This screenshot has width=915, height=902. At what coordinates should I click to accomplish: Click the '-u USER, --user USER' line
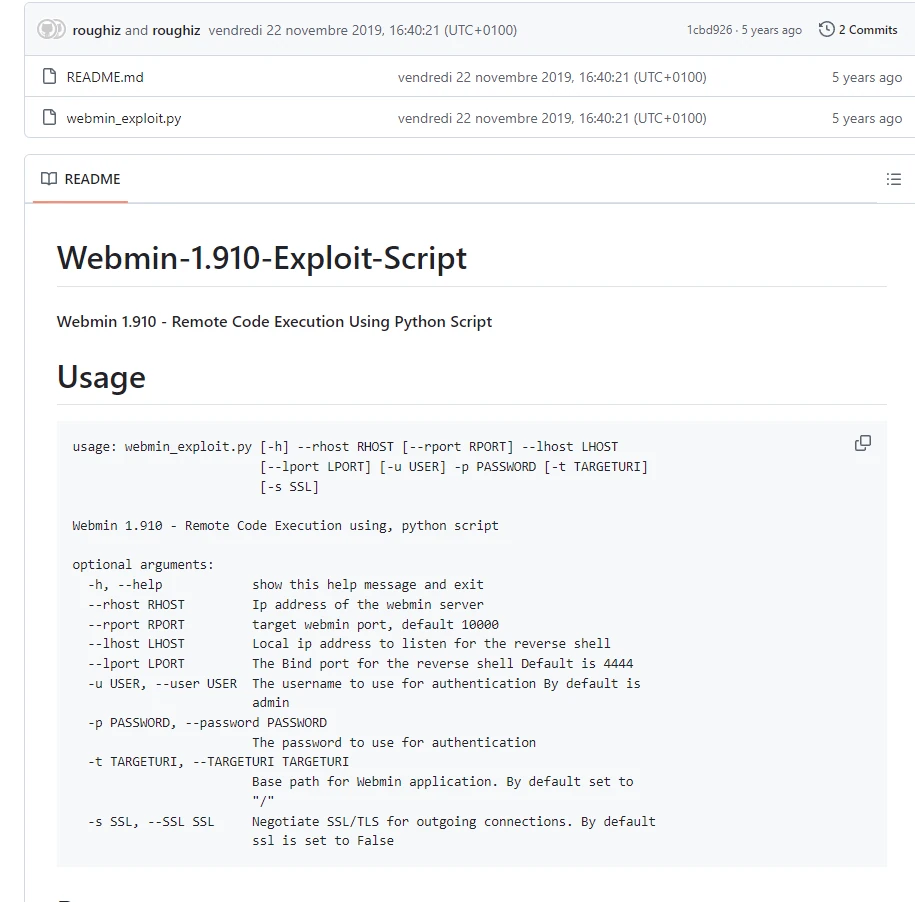(364, 683)
